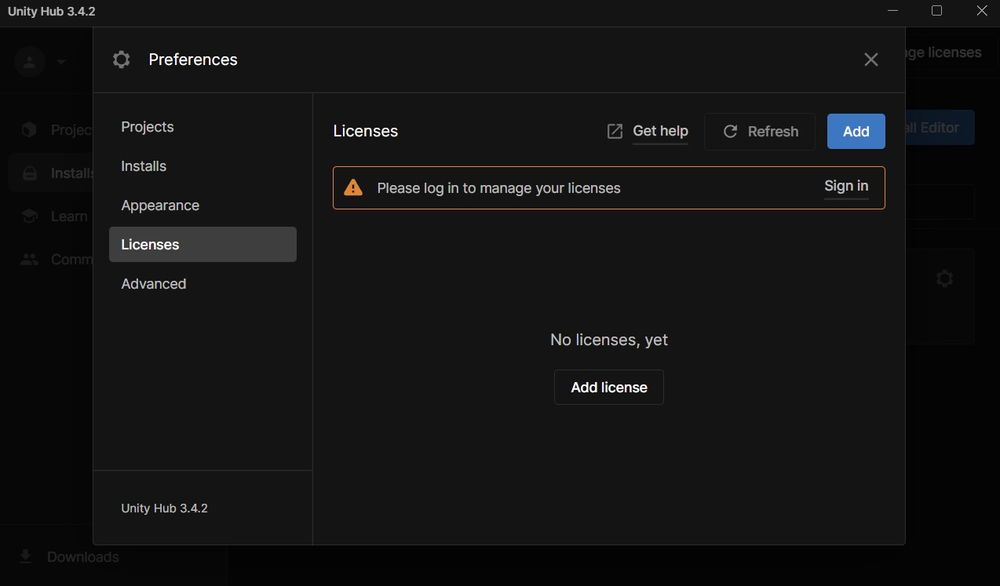Click the Preferences gear icon in dialog header
1000x586 pixels.
tap(121, 59)
